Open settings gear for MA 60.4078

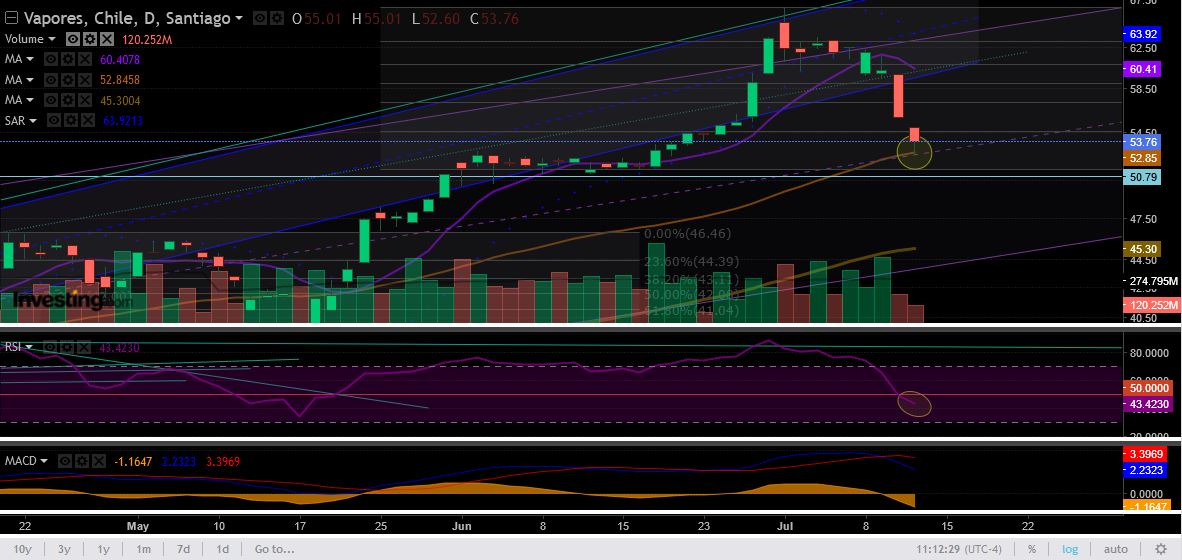pos(68,59)
